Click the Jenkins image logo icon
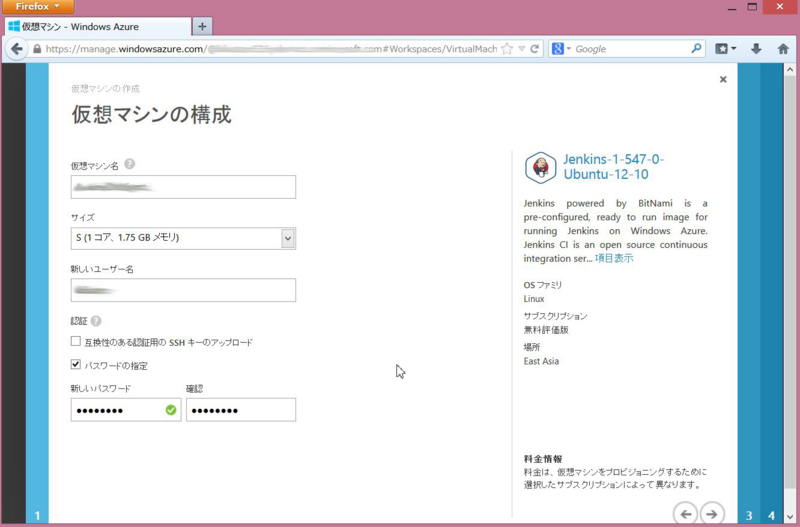Screen dimensions: 800x527 pyautogui.click(x=540, y=167)
